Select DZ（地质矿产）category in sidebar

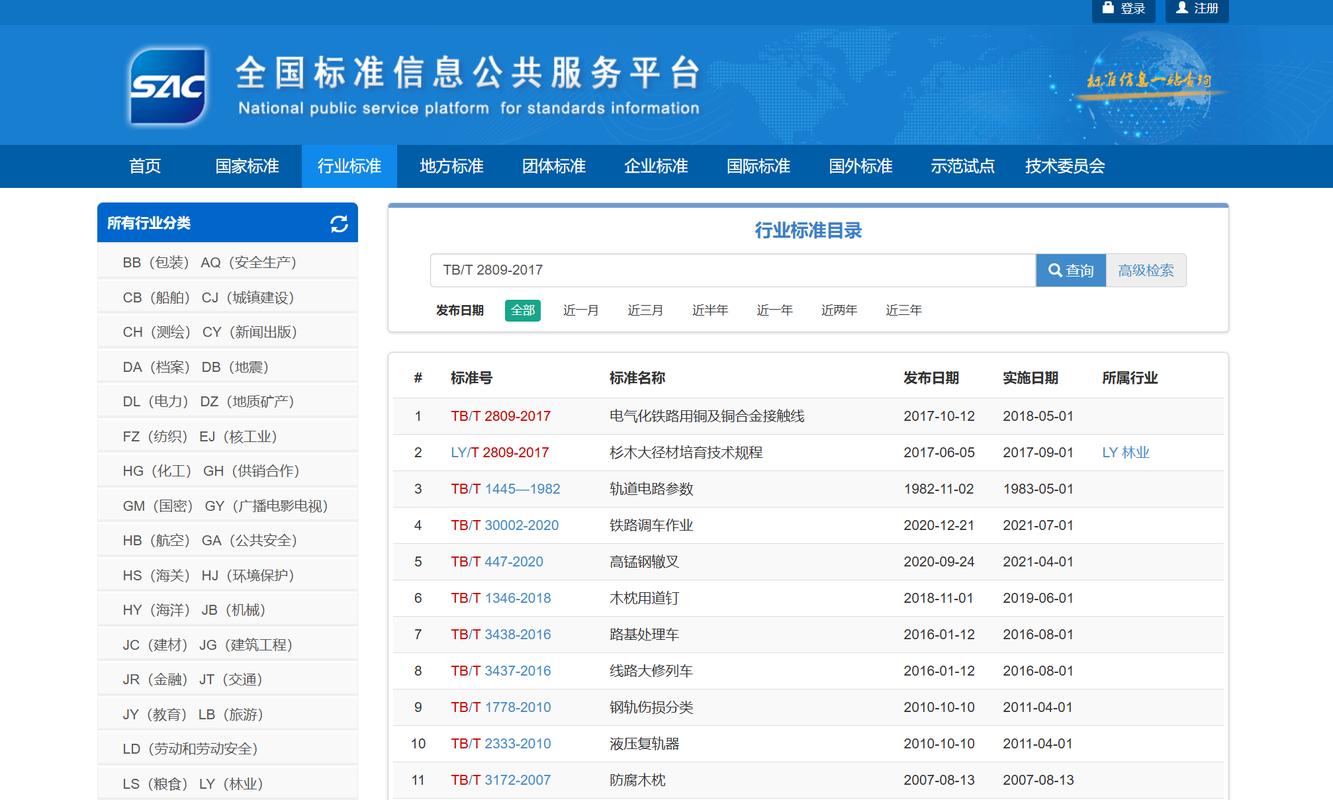pyautogui.click(x=247, y=401)
